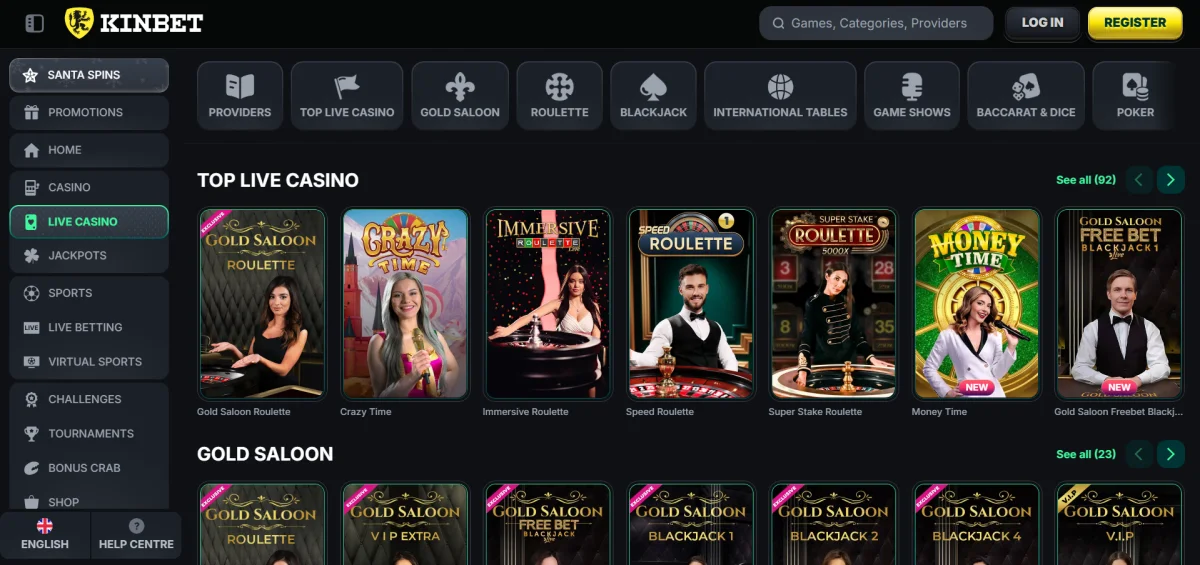Image resolution: width=1200 pixels, height=565 pixels.
Task: Go to previous Top Live Casino games
Action: (x=1138, y=180)
